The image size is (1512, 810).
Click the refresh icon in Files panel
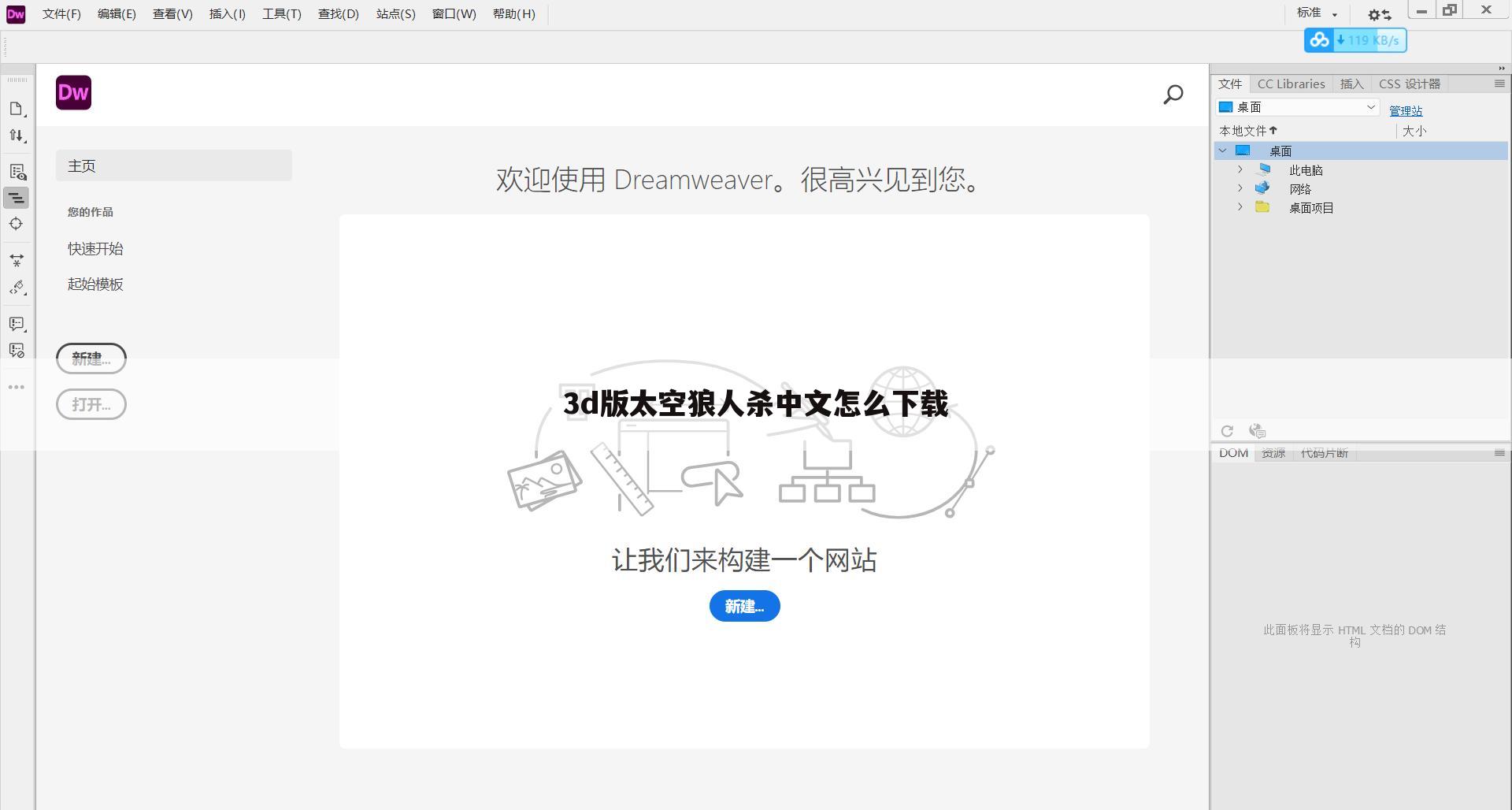click(1227, 431)
